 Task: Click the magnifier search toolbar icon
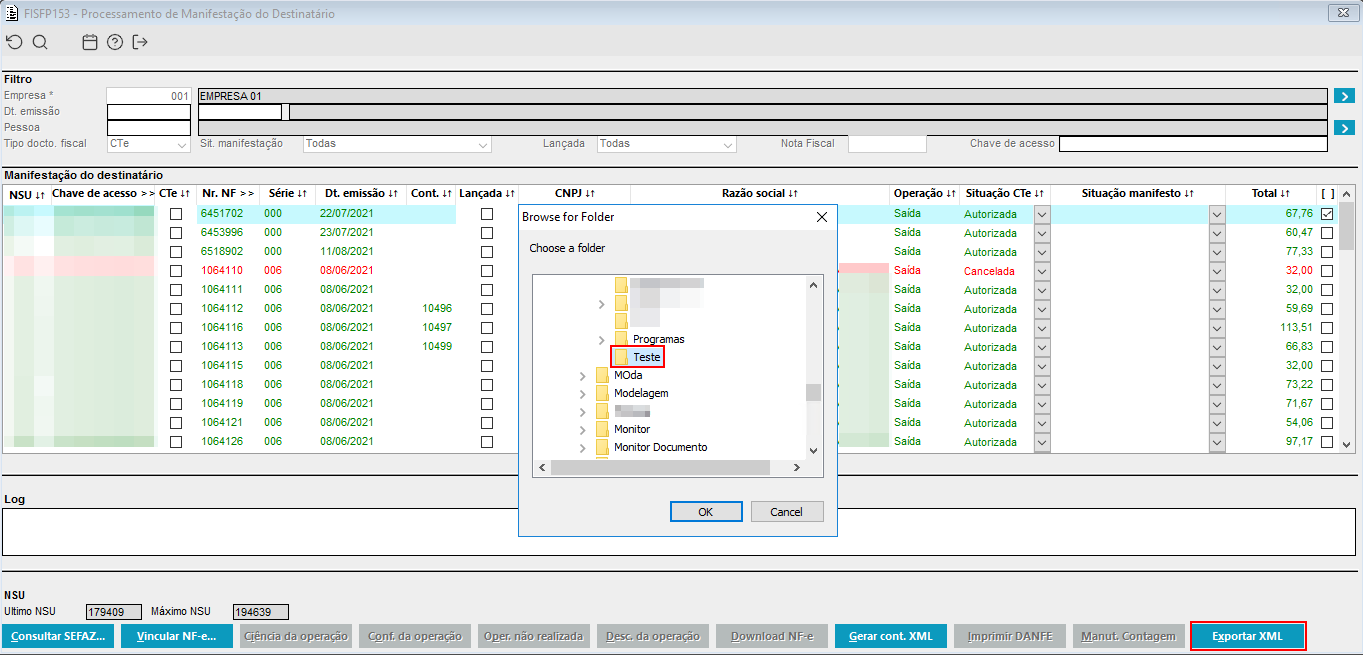40,42
